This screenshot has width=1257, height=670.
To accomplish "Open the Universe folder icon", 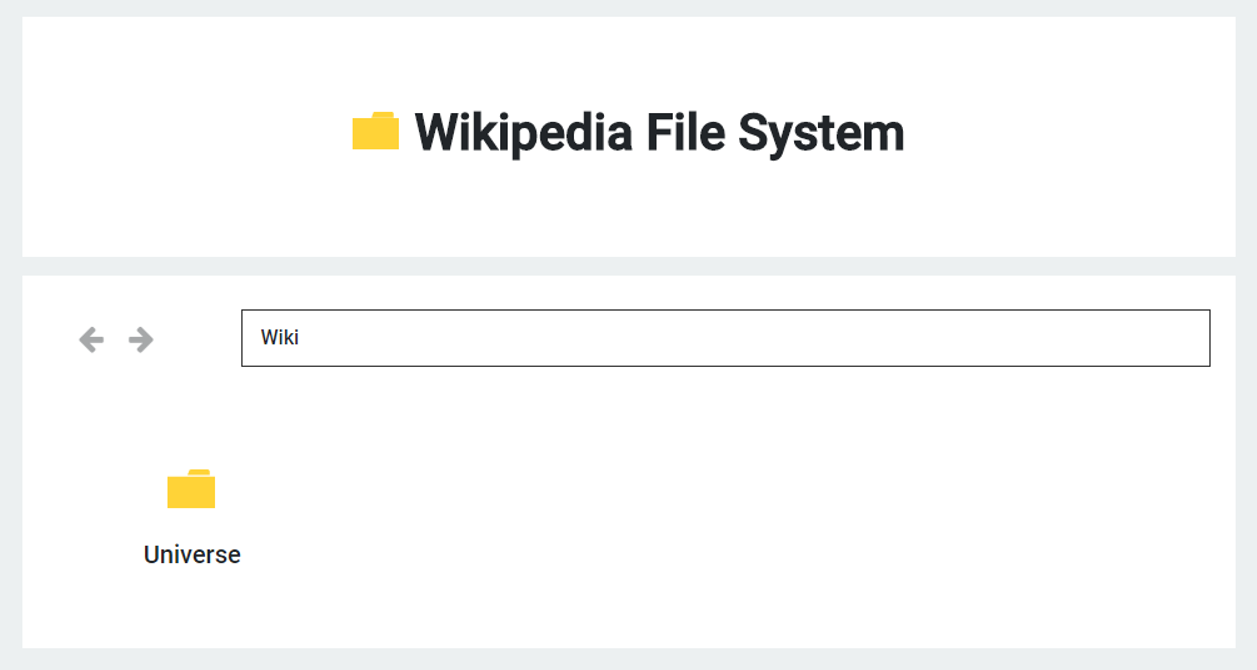I will click(191, 489).
